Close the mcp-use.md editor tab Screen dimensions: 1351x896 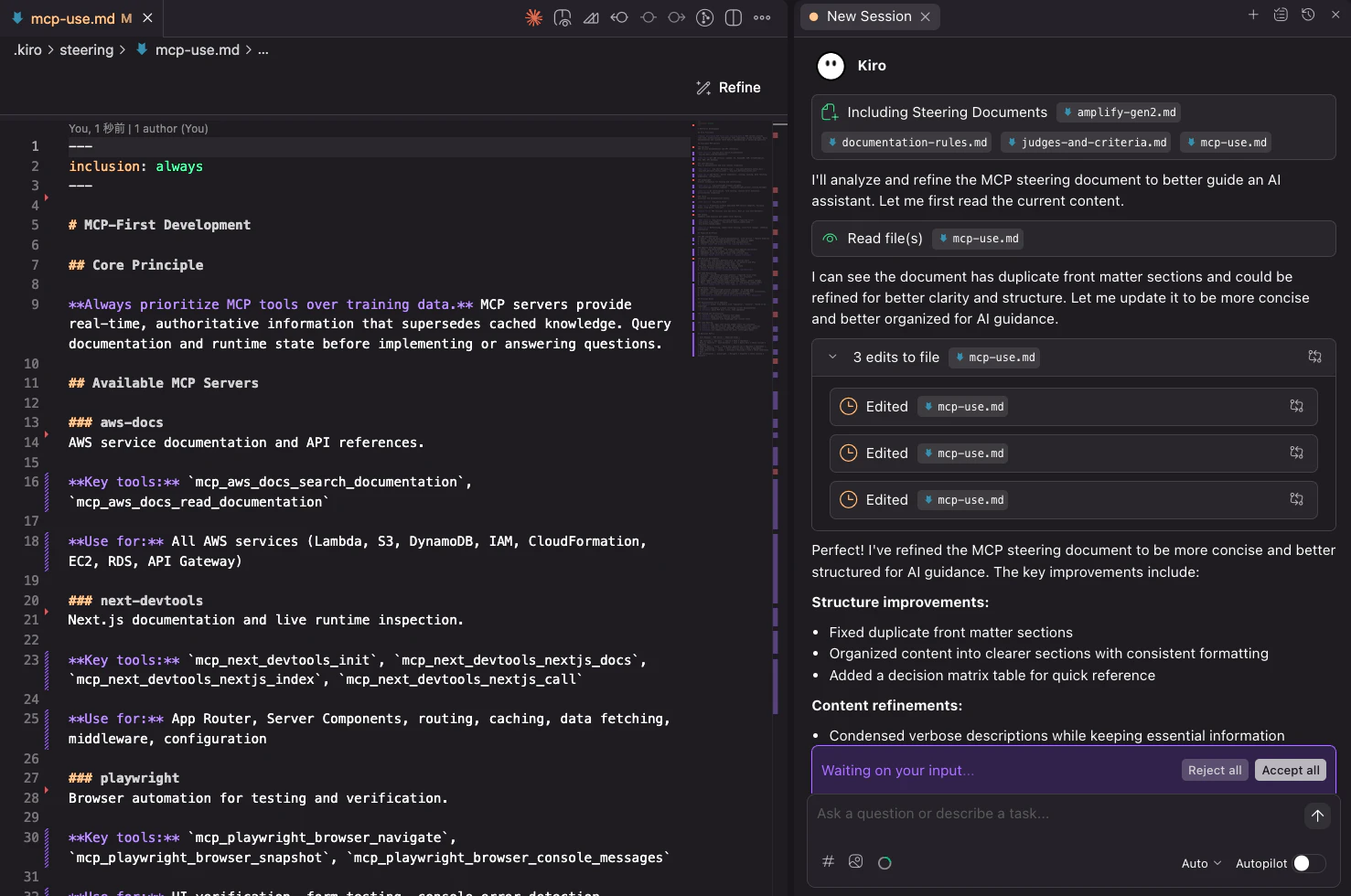point(147,18)
